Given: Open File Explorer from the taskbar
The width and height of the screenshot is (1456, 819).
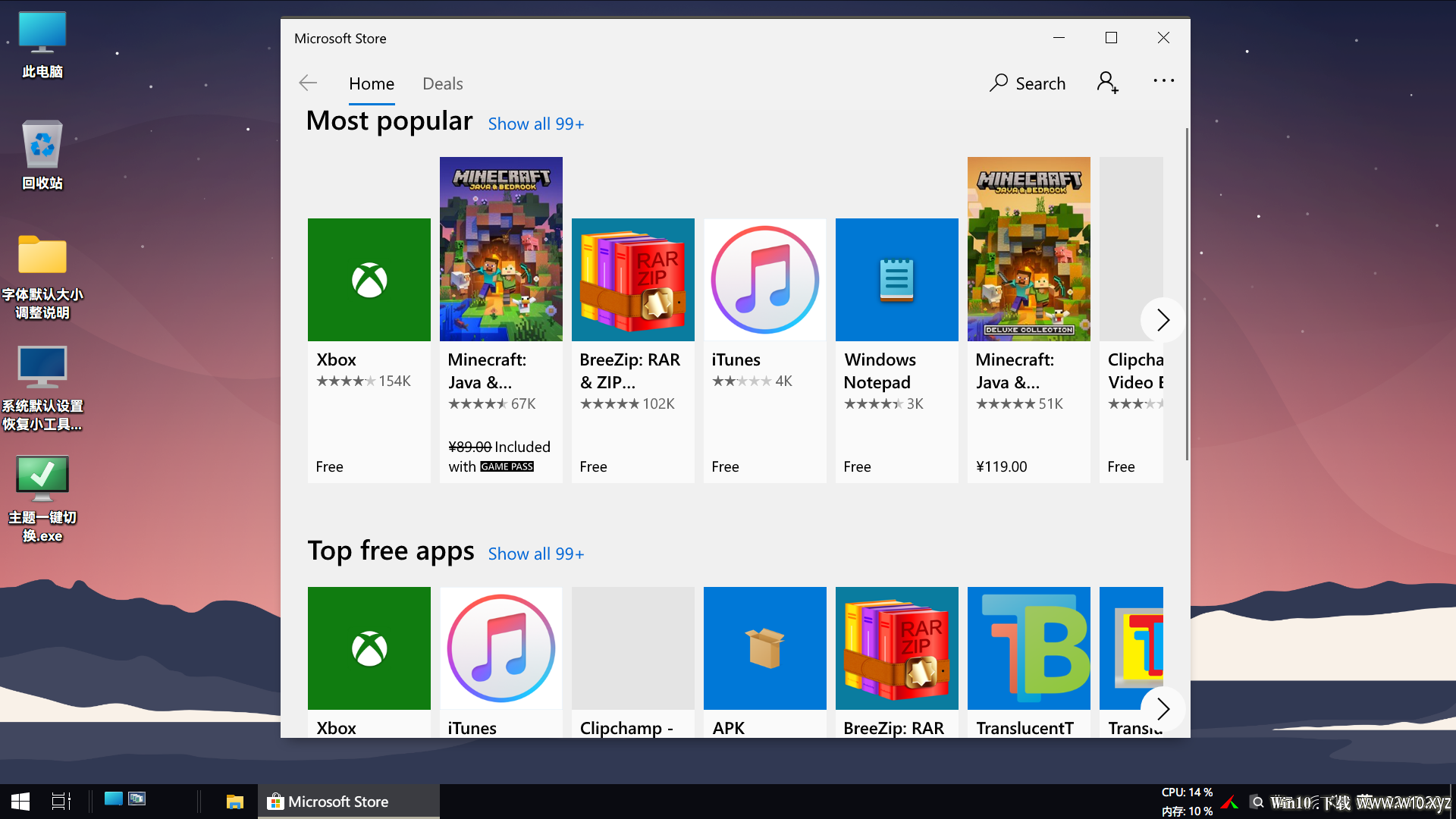Looking at the screenshot, I should click(x=235, y=802).
